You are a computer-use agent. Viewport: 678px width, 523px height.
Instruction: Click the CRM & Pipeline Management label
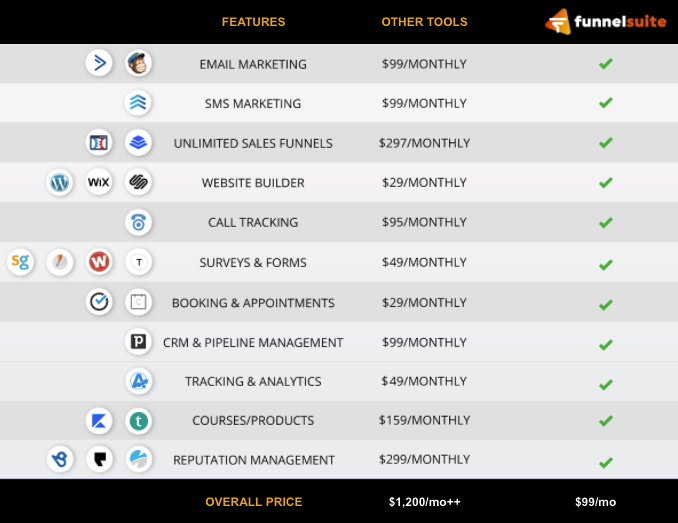point(253,342)
